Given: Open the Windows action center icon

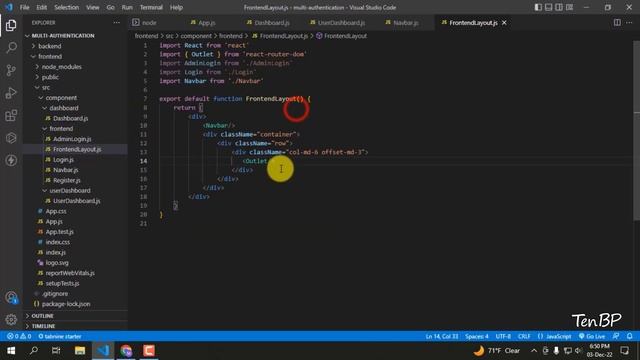Looking at the screenshot, I should coord(624,351).
